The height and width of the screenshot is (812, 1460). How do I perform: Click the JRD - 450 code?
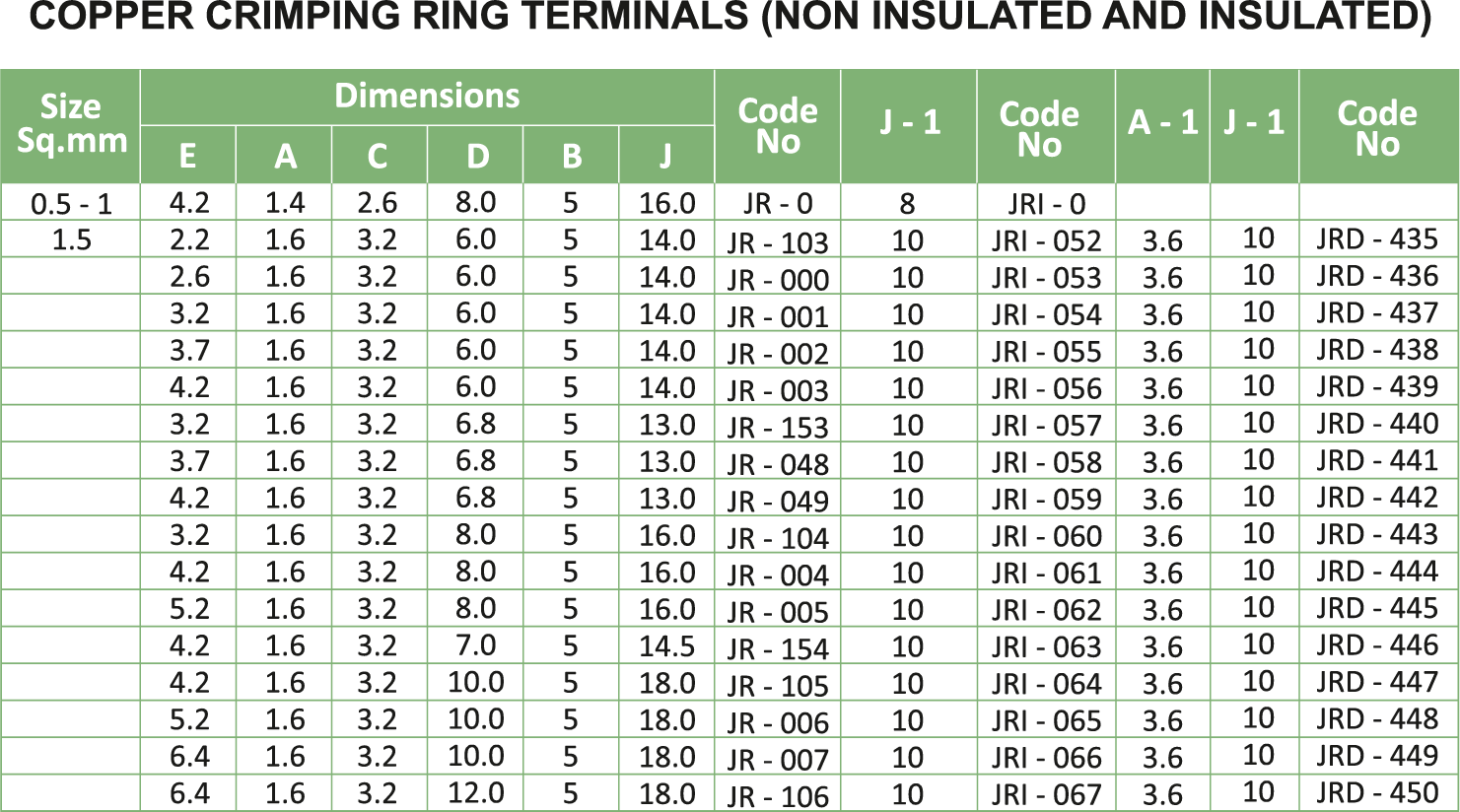(x=1377, y=792)
